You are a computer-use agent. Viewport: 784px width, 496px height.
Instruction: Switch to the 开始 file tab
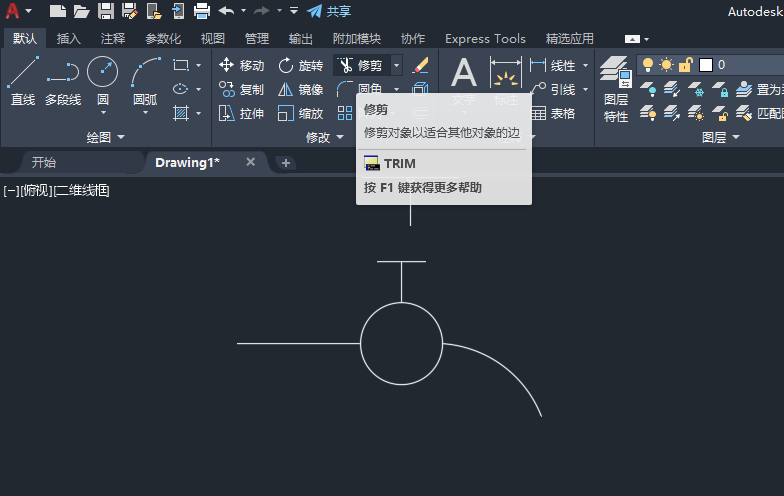coord(44,162)
